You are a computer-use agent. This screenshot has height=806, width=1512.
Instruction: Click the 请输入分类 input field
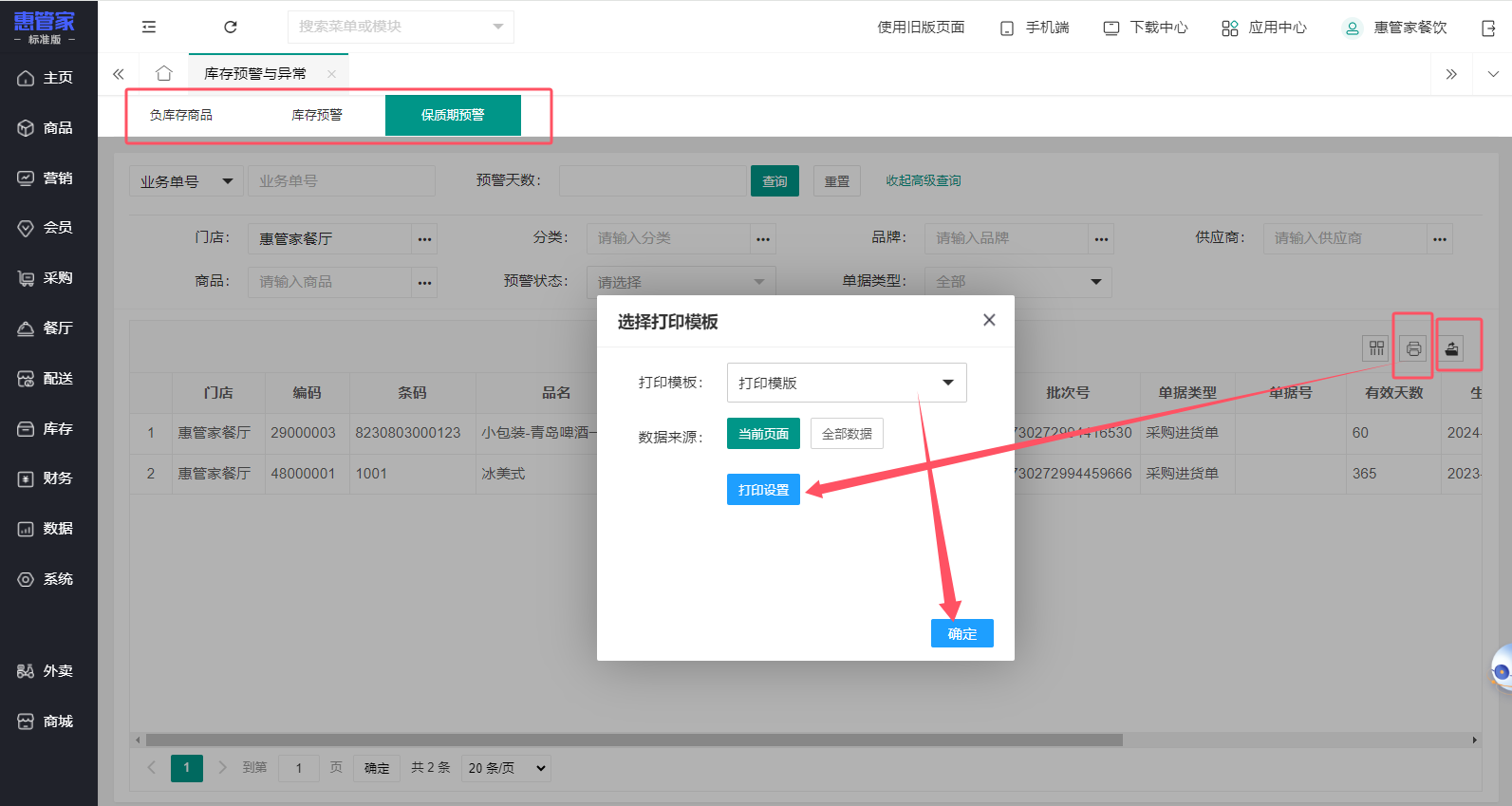pos(668,238)
